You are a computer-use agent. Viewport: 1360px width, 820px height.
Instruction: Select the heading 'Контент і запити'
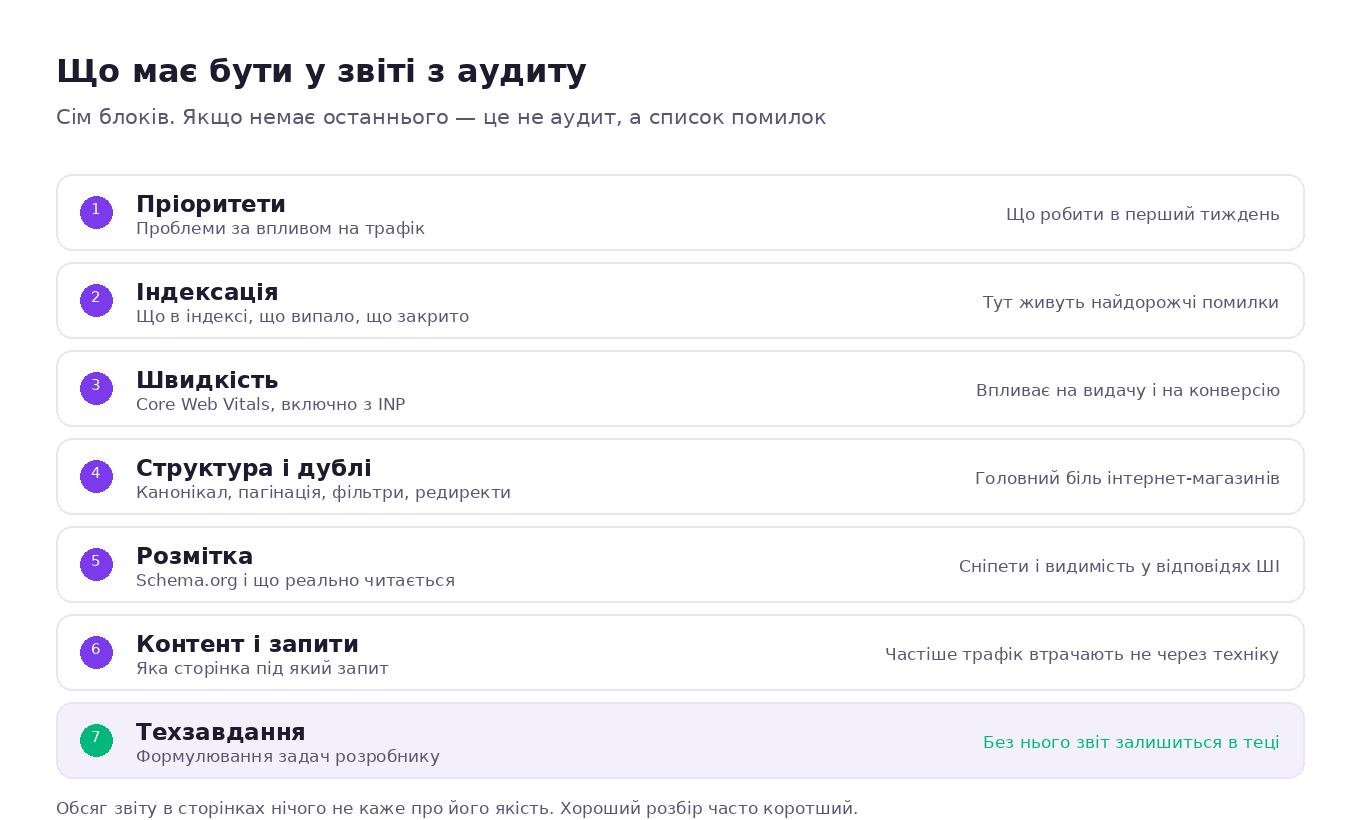pos(247,644)
